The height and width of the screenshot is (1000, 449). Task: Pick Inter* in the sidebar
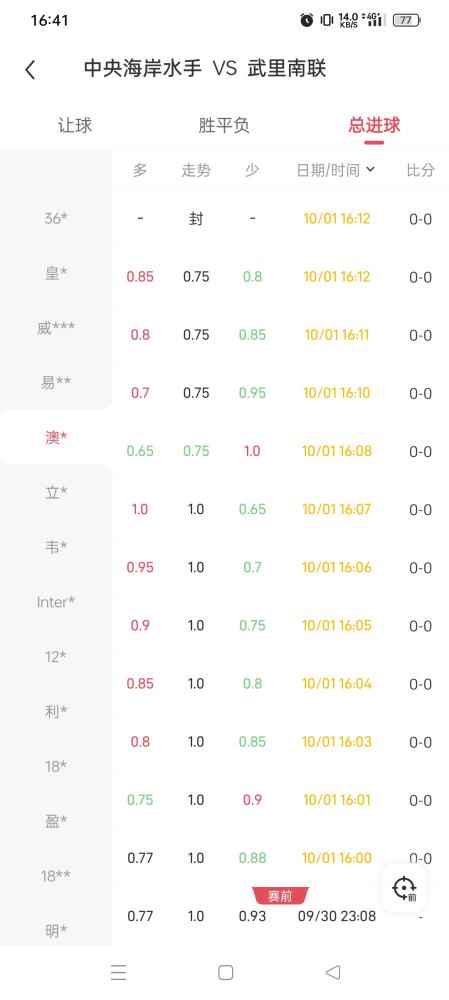56,601
